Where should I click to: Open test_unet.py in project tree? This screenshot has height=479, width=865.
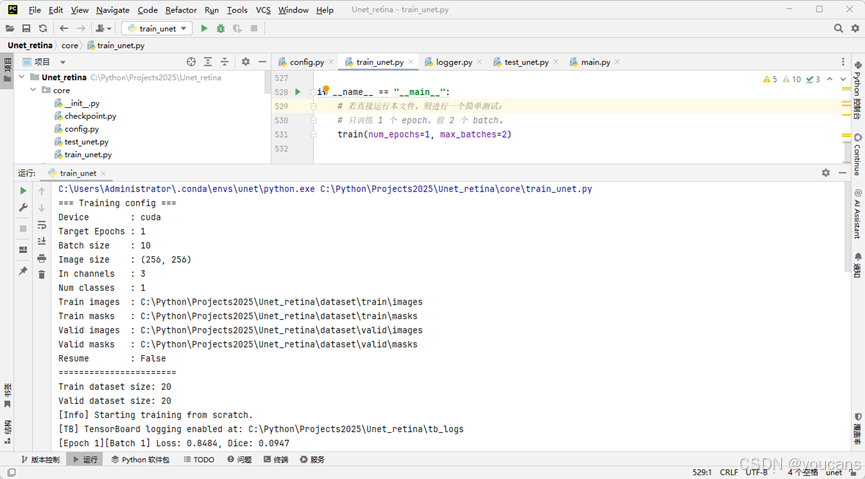pos(86,142)
